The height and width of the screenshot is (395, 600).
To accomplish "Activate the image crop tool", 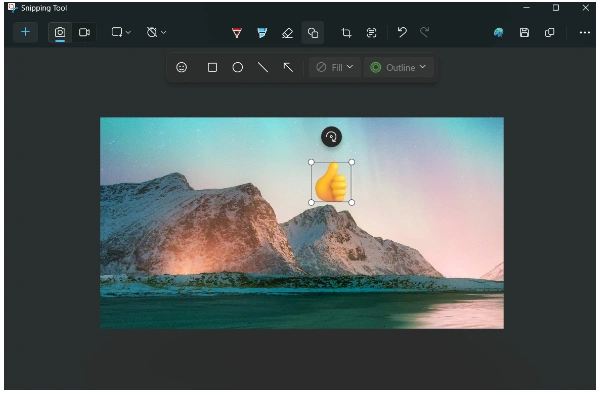I will click(346, 33).
